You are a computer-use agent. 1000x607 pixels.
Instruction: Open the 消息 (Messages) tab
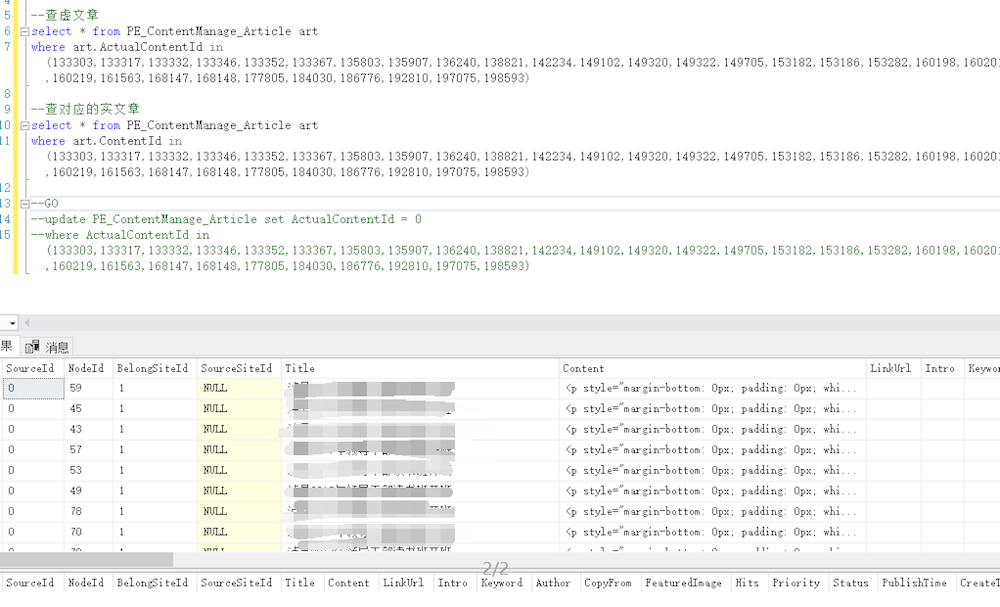[x=57, y=347]
